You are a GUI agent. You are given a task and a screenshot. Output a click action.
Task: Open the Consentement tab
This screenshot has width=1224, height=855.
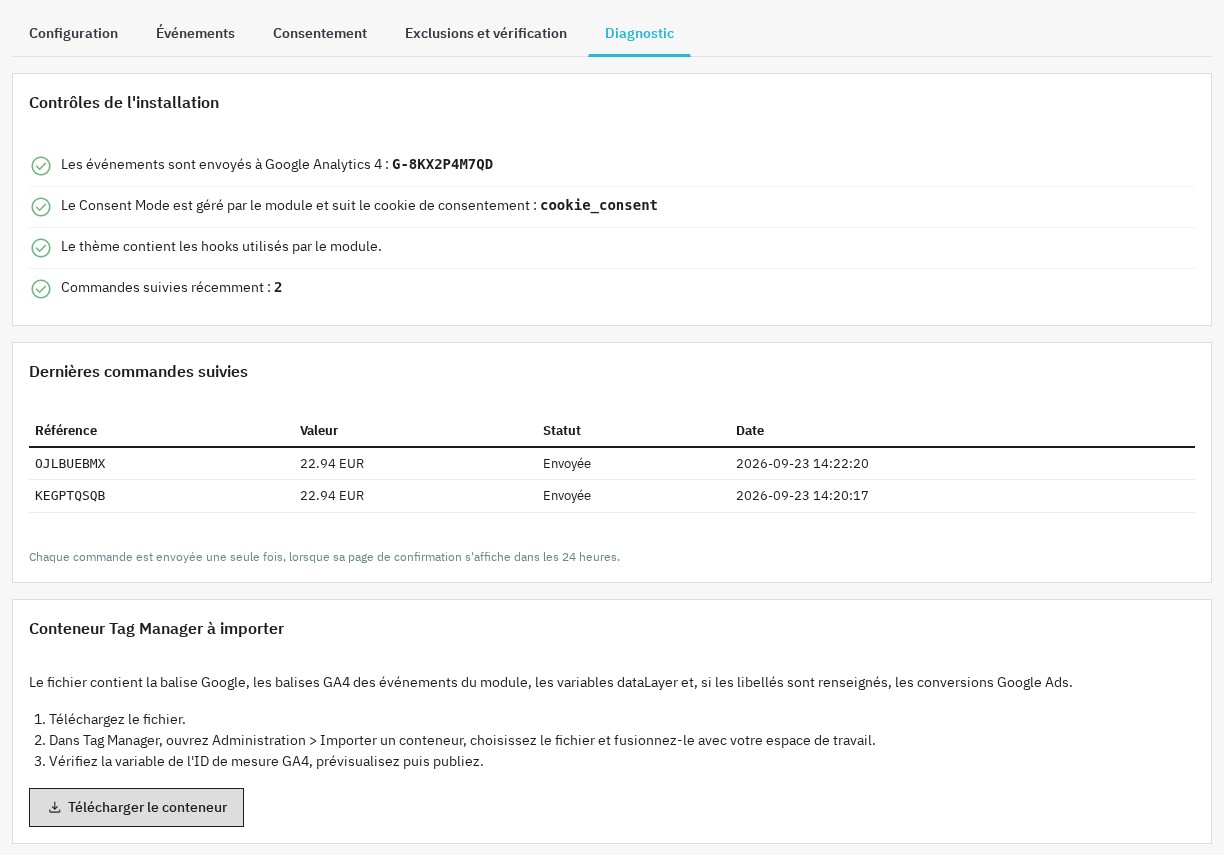click(x=320, y=33)
